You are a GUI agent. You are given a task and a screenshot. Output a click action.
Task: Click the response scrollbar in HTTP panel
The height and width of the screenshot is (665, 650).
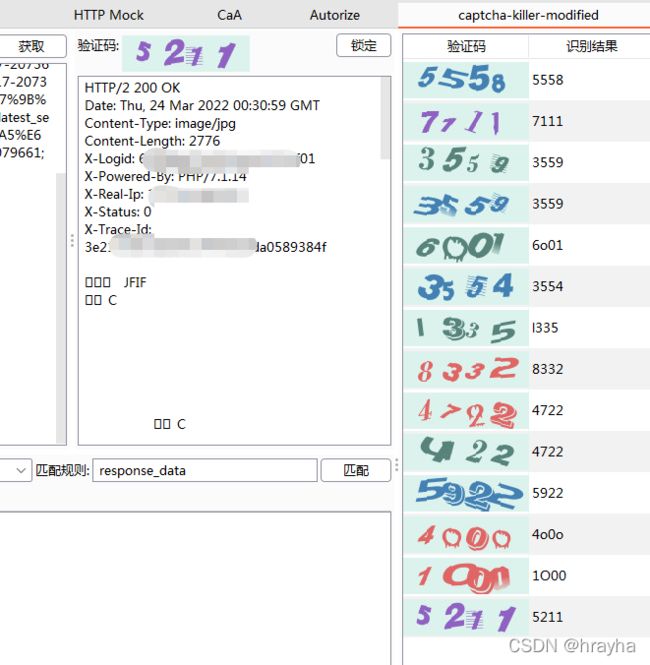coord(385,118)
